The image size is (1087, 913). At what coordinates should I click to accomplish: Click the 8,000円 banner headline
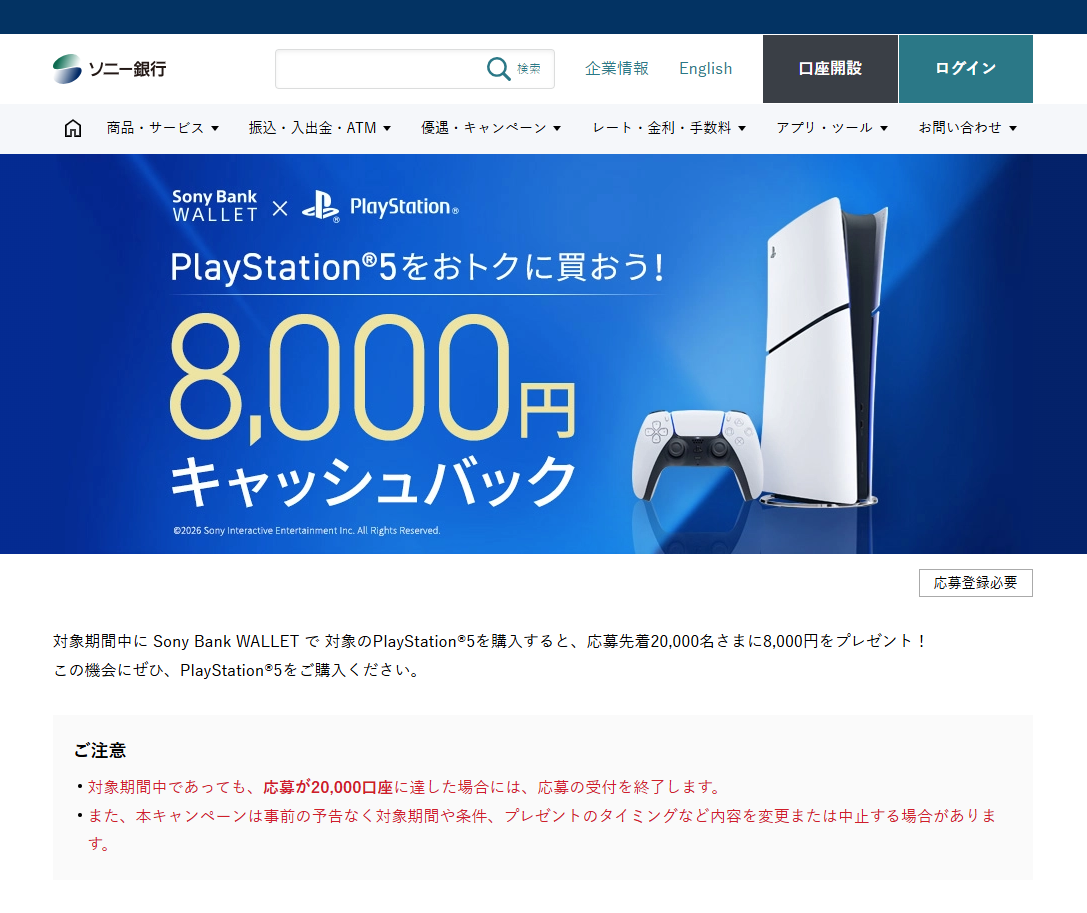tap(373, 377)
